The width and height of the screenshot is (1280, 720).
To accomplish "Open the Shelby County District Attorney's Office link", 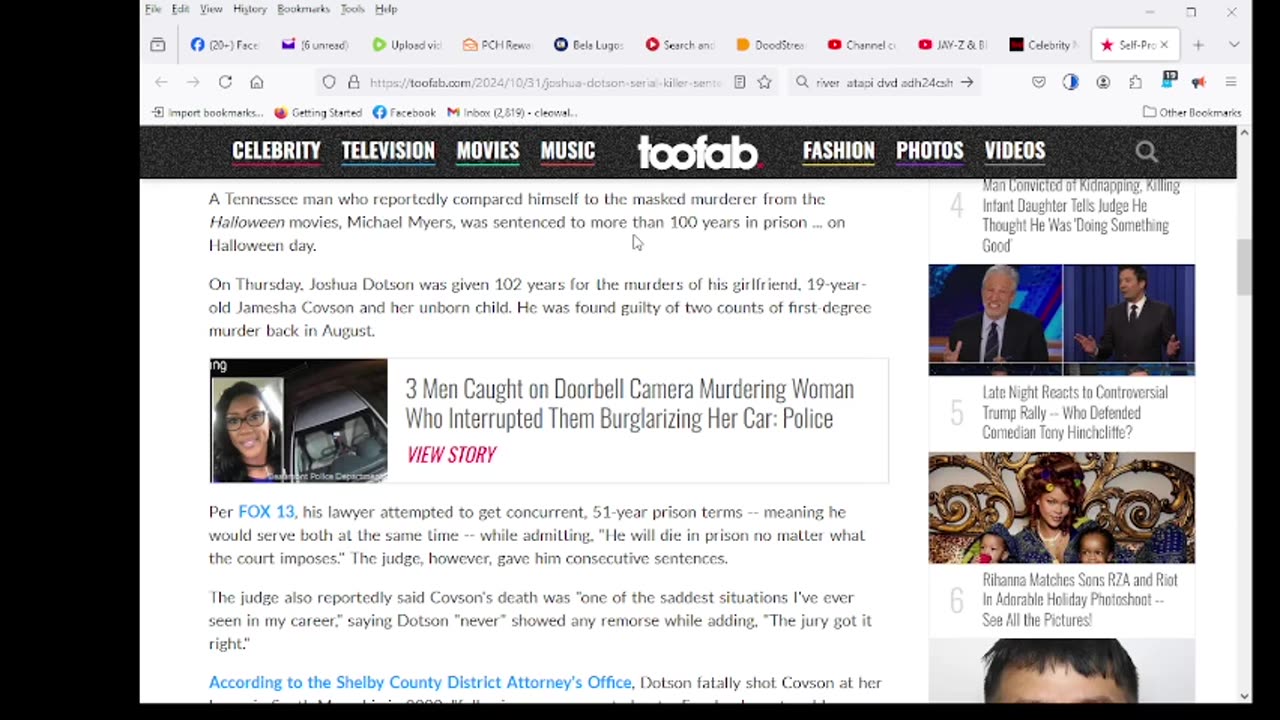I will pyautogui.click(x=420, y=682).
